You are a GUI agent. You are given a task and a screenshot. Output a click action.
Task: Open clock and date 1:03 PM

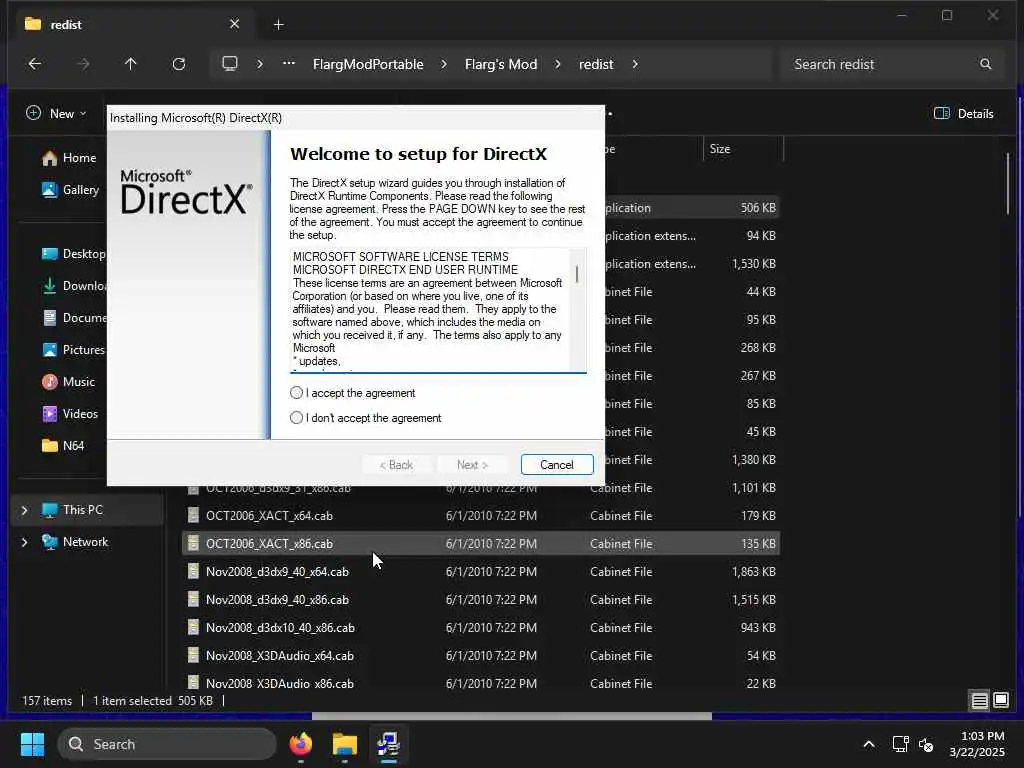click(976, 744)
